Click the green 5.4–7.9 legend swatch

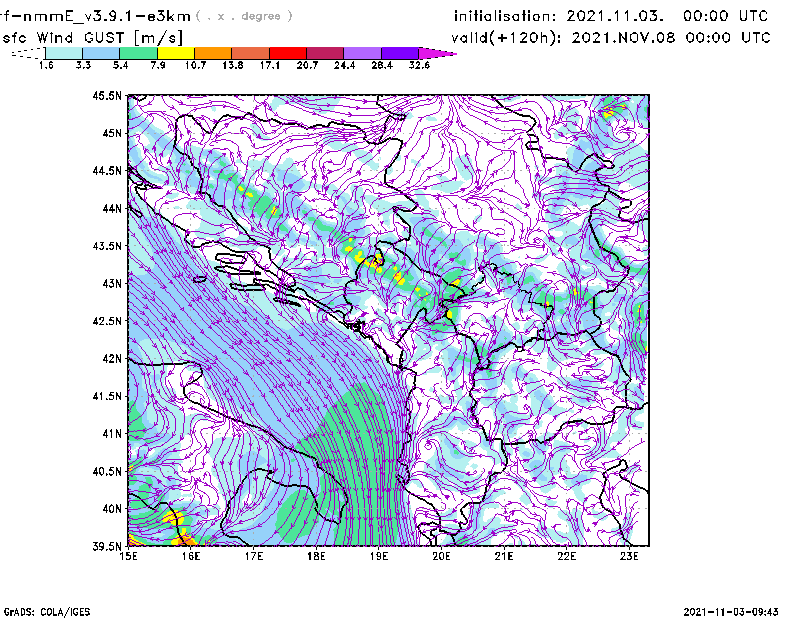pos(138,53)
